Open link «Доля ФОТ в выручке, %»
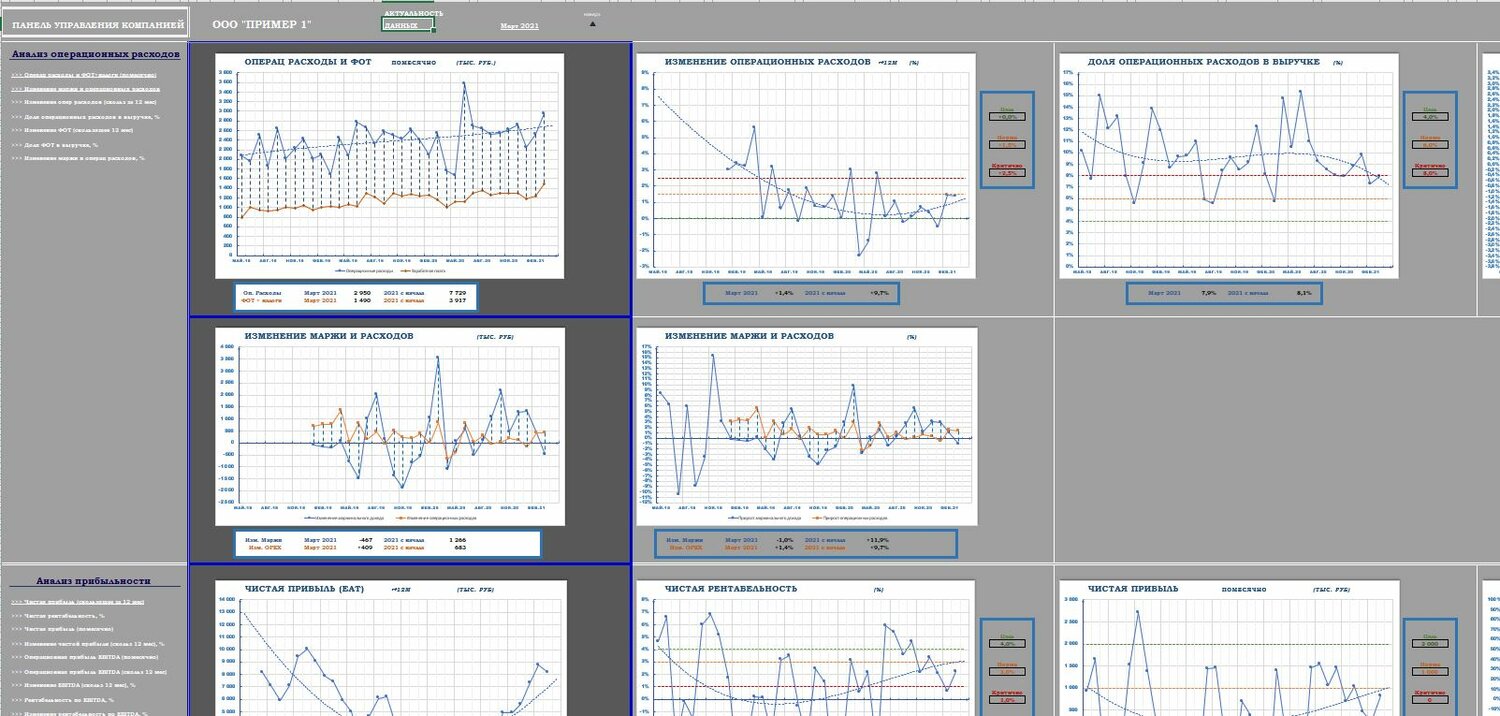Screen dimensions: 1500x716 pyautogui.click(x=54, y=144)
